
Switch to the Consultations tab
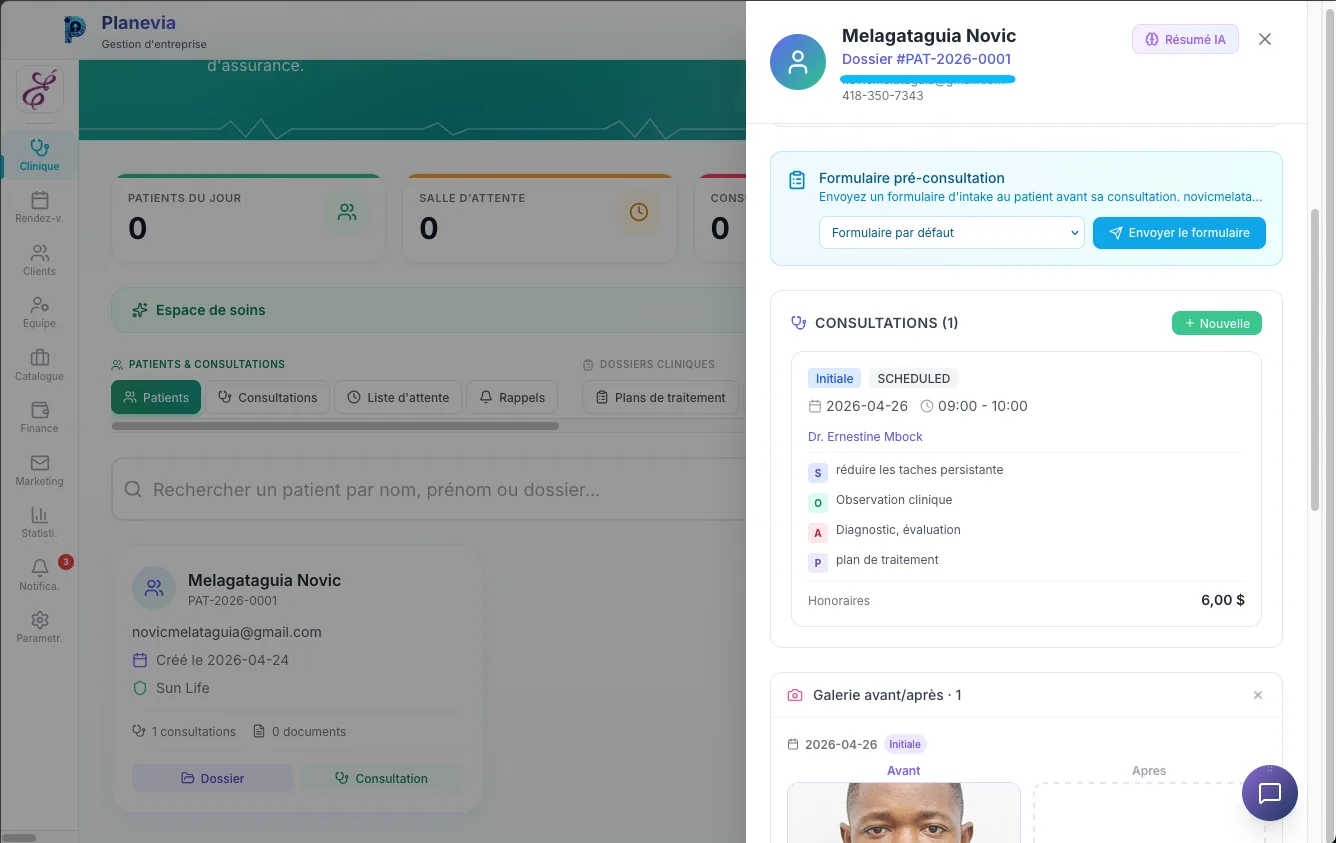(268, 397)
